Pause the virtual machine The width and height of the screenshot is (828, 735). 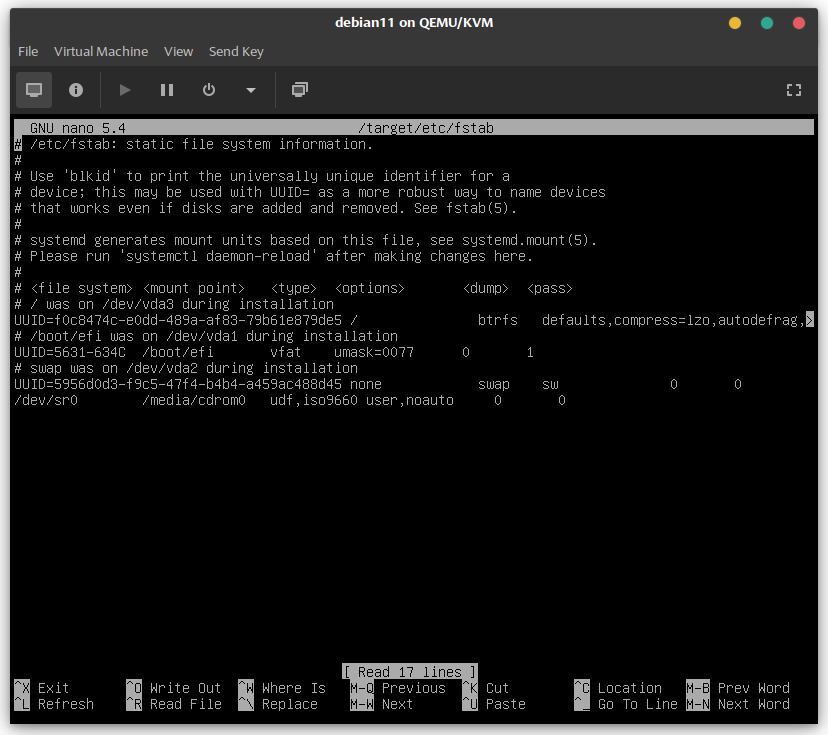(x=167, y=90)
